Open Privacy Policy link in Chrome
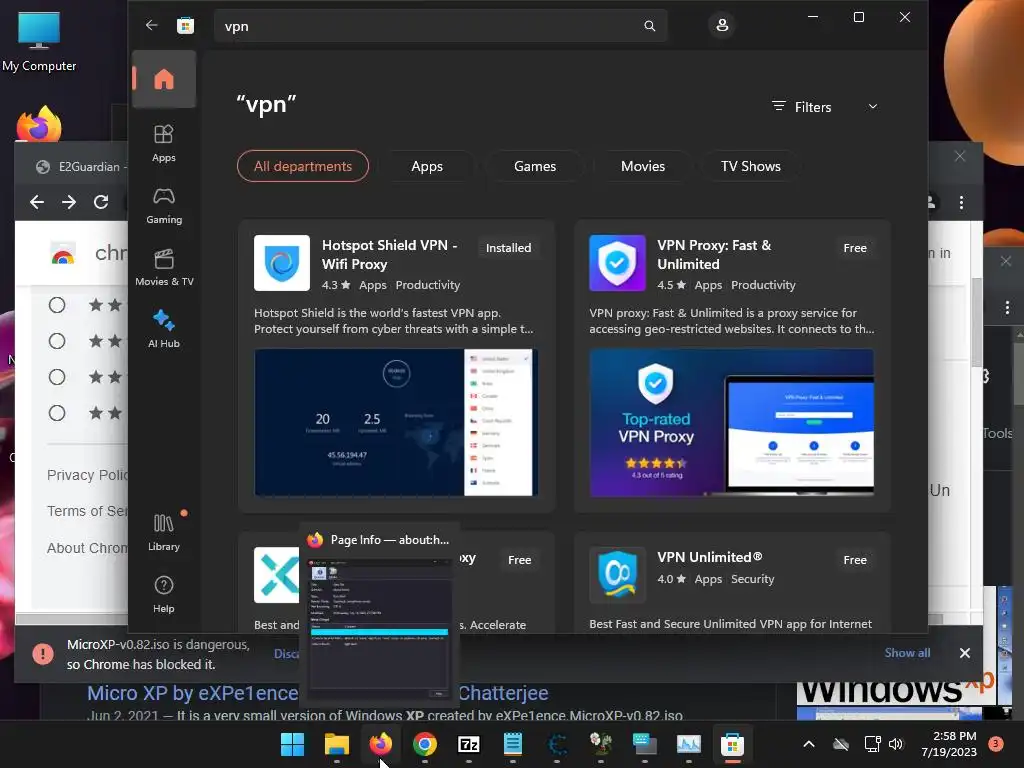Viewport: 1024px width, 768px height. (88, 475)
